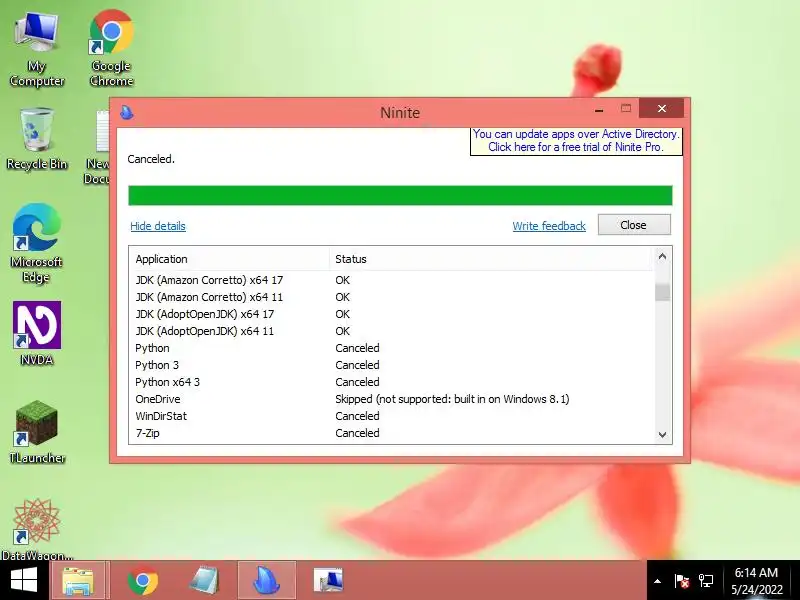Screen dimensions: 800x600
Task: Open the network status tray icon
Action: (706, 581)
